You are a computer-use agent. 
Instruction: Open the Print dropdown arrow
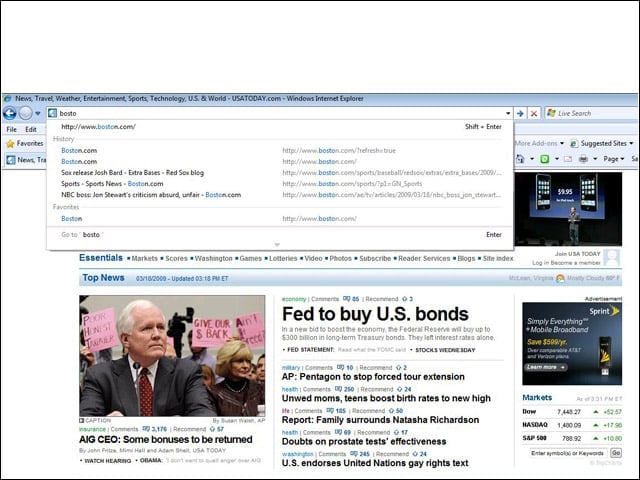point(595,159)
